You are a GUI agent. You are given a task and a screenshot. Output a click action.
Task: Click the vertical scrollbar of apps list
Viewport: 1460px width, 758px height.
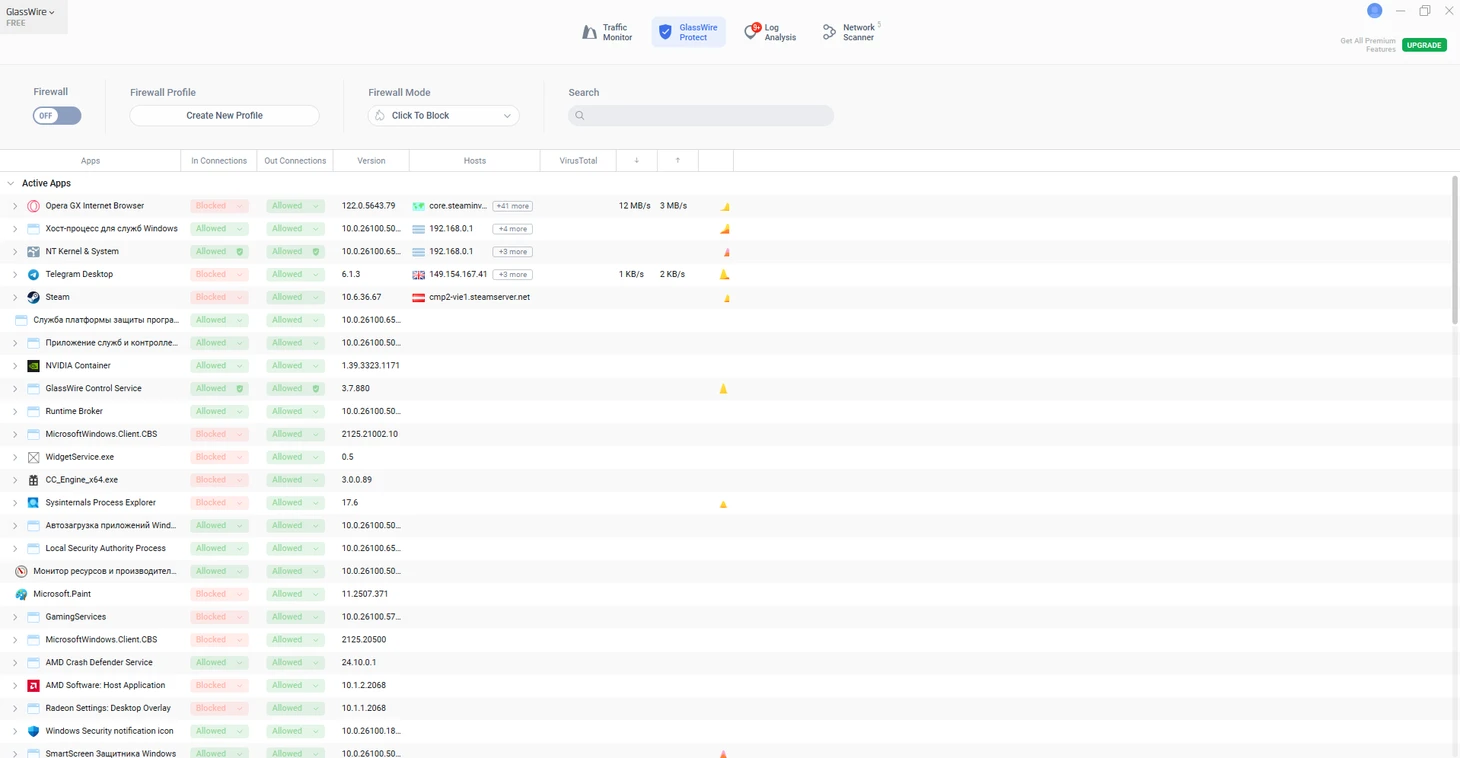point(1455,250)
